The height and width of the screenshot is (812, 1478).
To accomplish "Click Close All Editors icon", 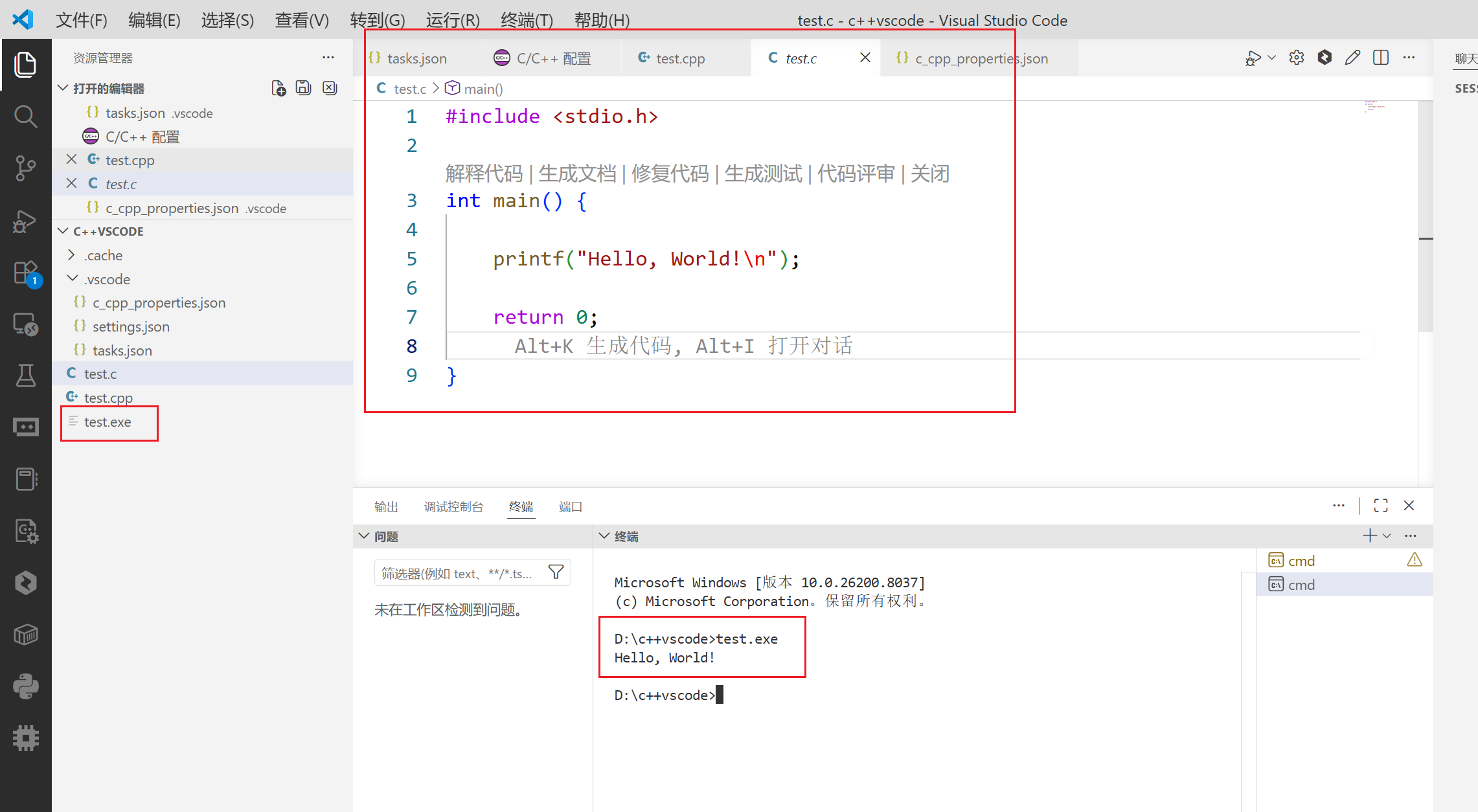I will pos(330,88).
